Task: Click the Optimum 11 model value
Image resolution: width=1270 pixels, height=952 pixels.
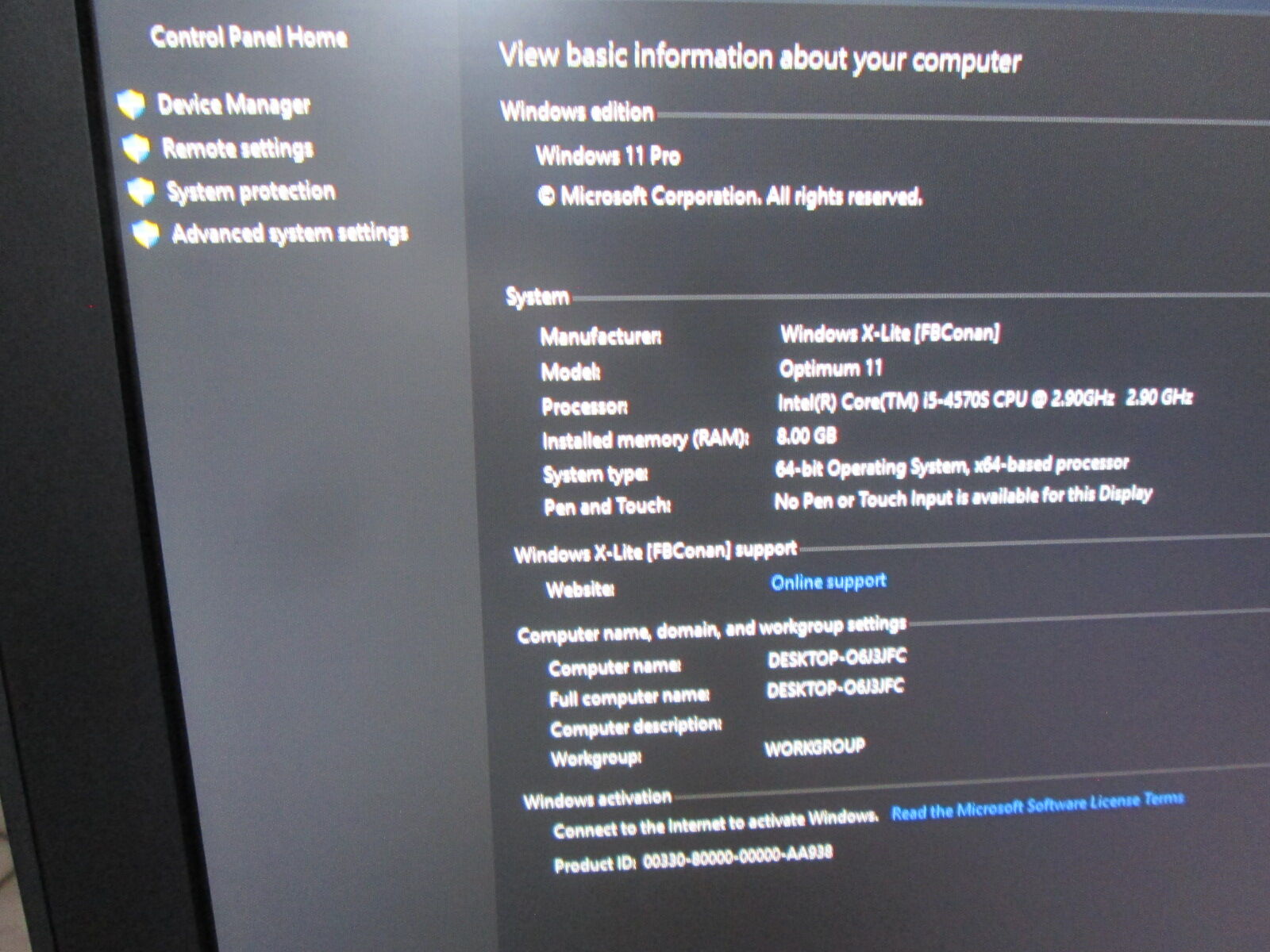Action: pyautogui.click(x=830, y=368)
